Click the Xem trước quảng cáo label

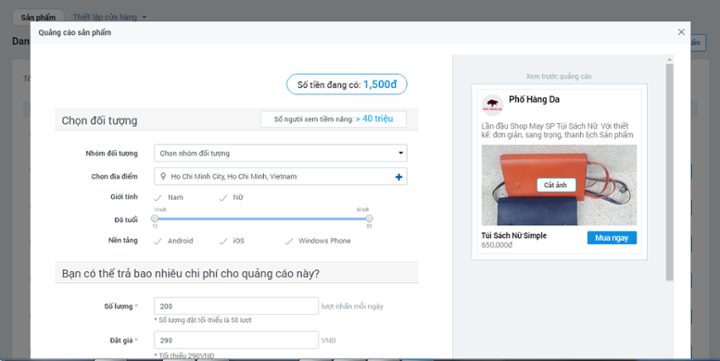click(558, 76)
